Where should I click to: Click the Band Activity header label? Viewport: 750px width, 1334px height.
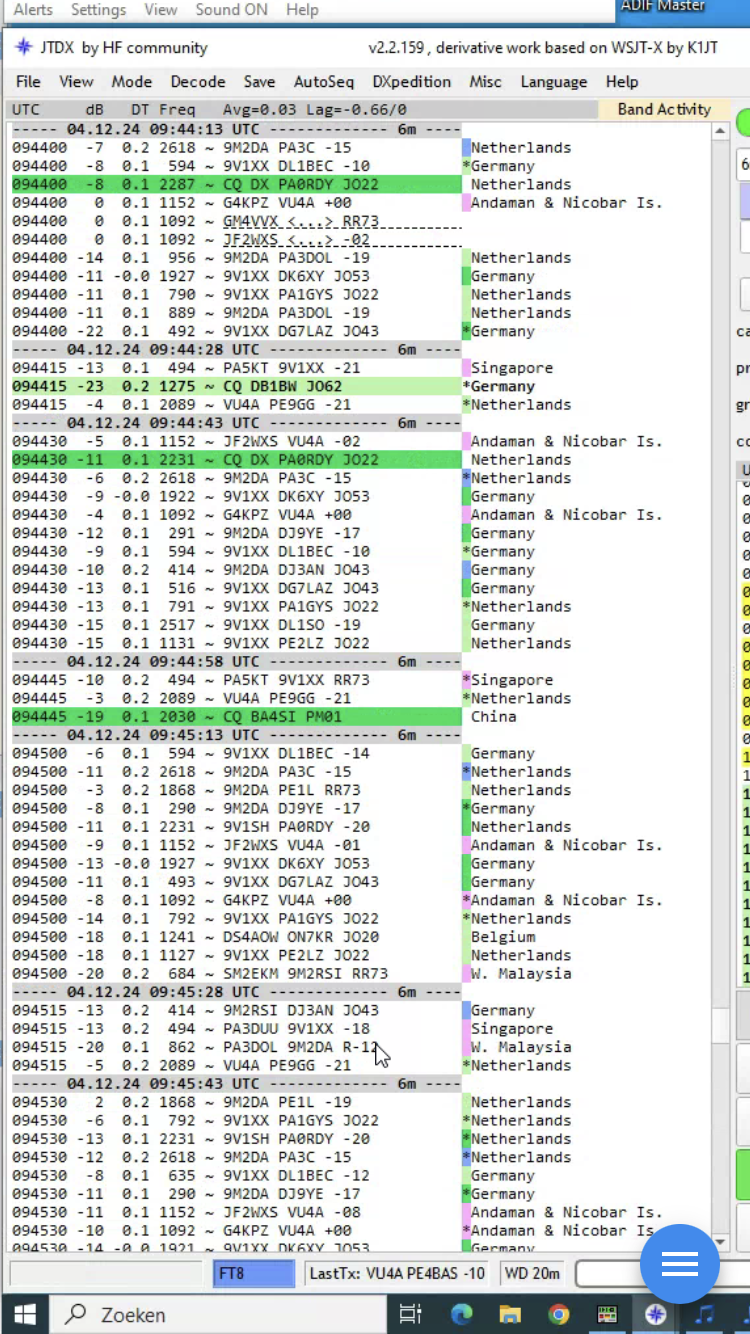click(664, 110)
